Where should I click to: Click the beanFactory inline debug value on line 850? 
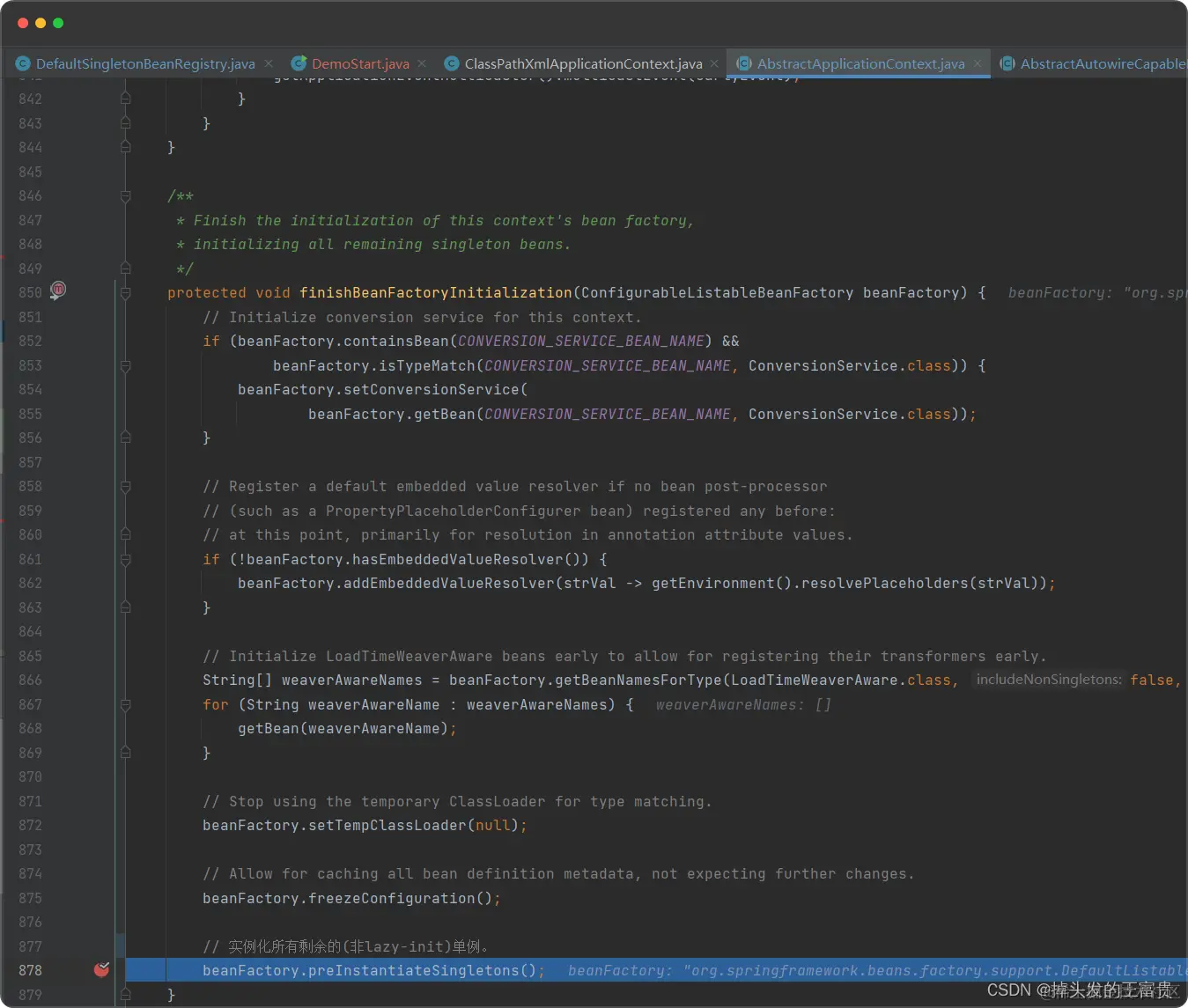point(1097,293)
